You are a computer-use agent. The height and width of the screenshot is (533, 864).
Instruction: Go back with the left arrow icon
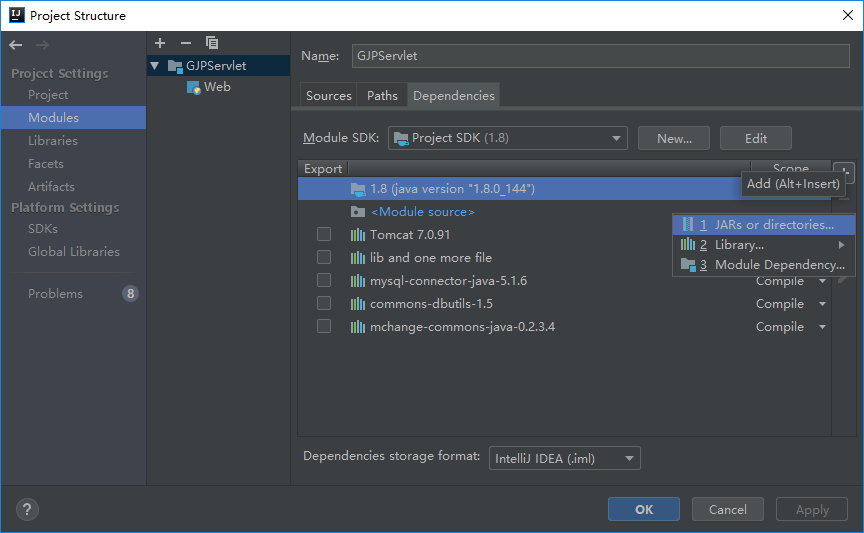[x=15, y=45]
